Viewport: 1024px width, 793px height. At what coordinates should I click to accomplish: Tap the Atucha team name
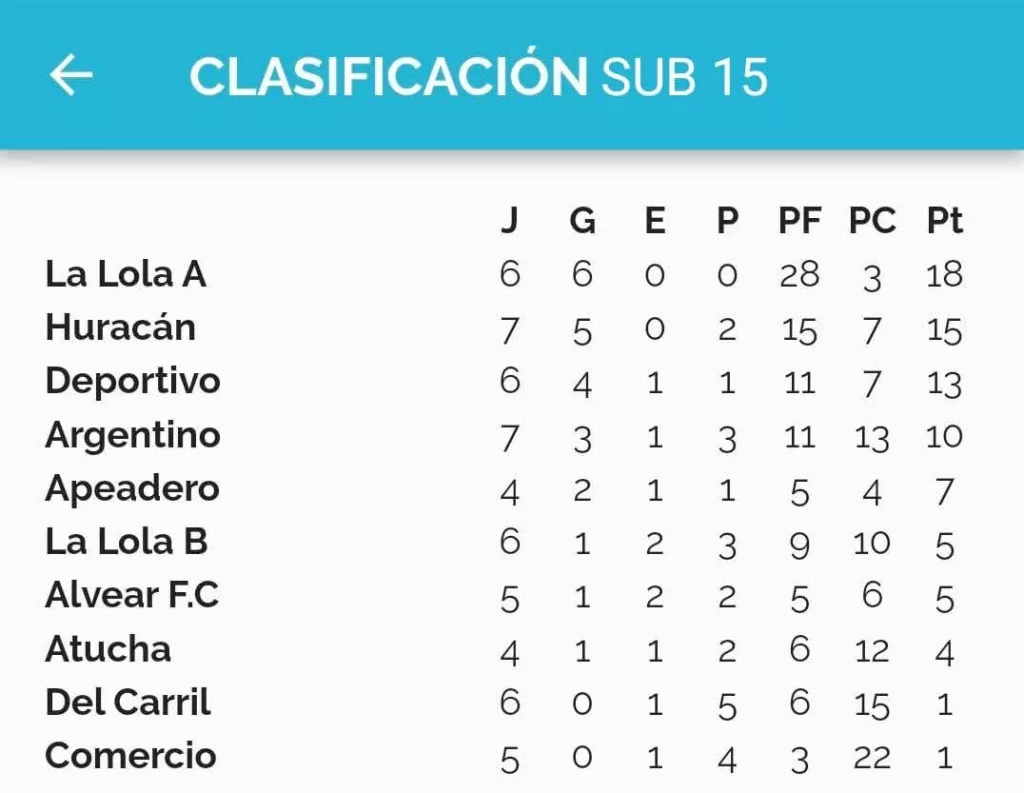click(108, 649)
